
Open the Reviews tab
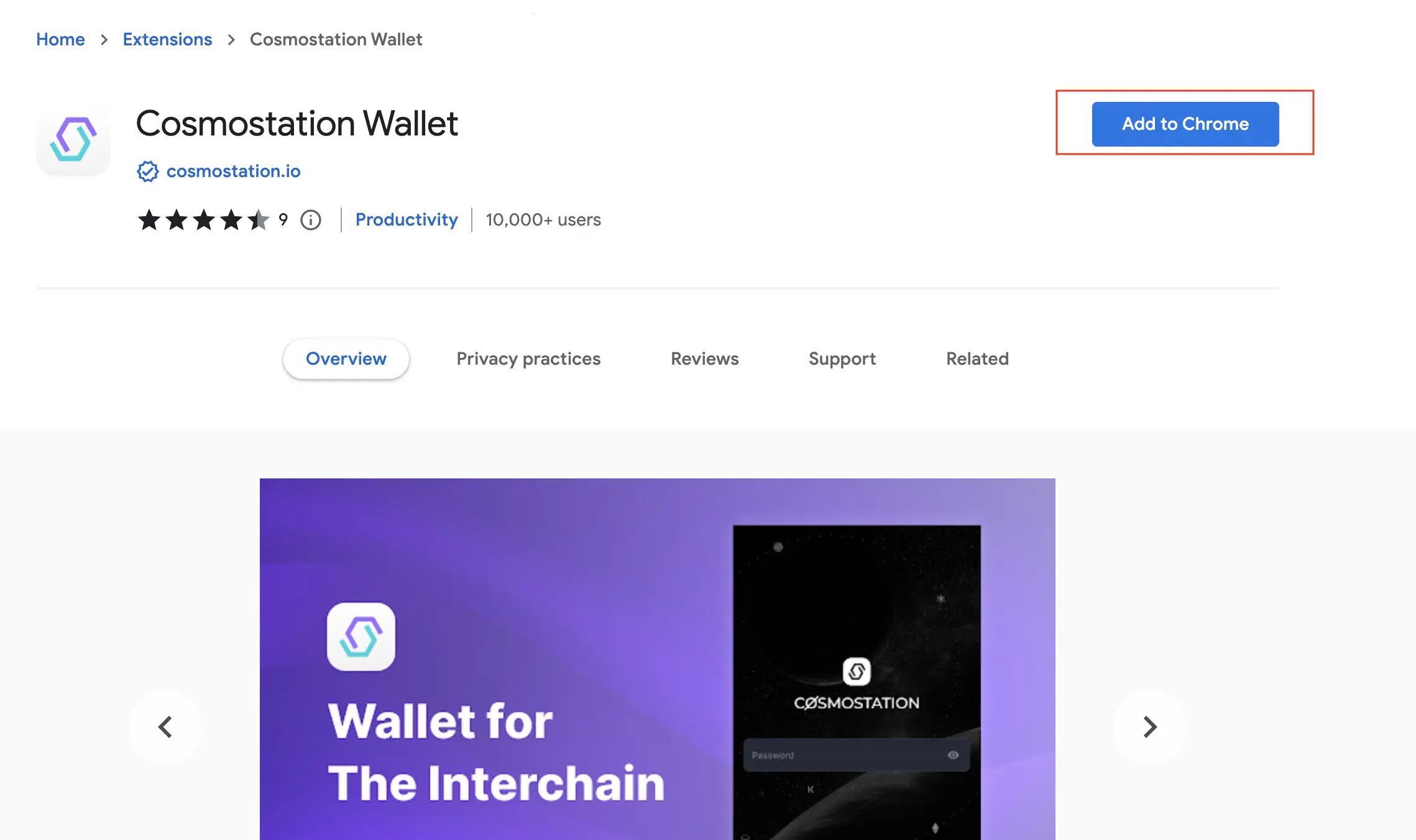click(704, 358)
